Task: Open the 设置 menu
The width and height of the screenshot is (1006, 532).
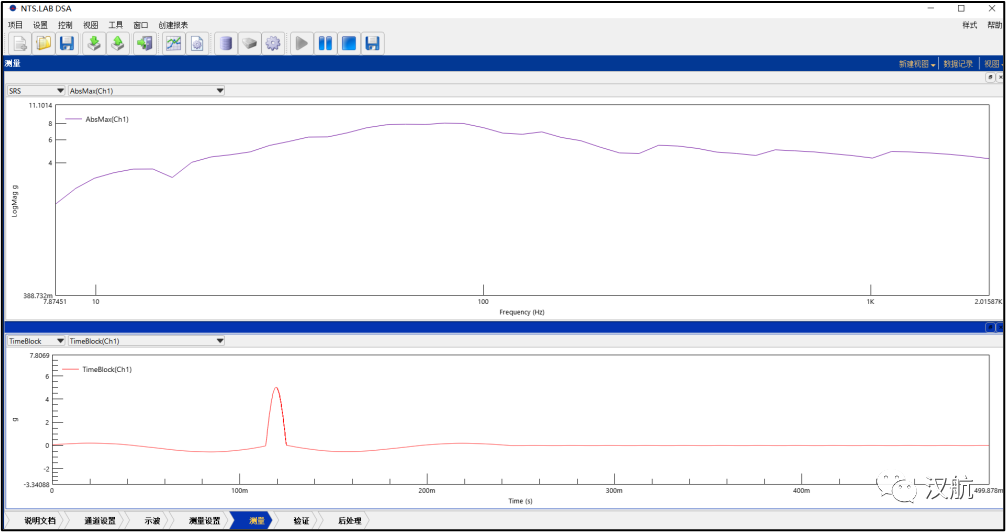Action: (40, 25)
